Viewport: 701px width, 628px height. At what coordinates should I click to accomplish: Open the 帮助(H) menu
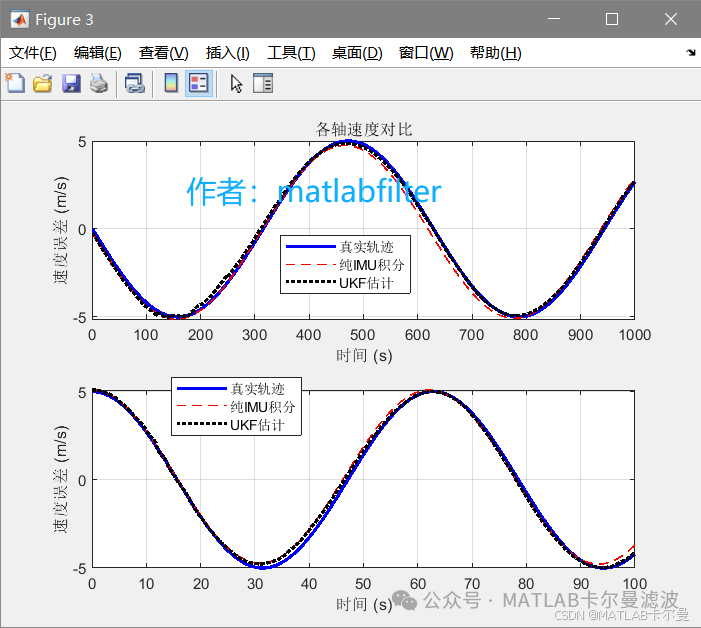tap(495, 53)
